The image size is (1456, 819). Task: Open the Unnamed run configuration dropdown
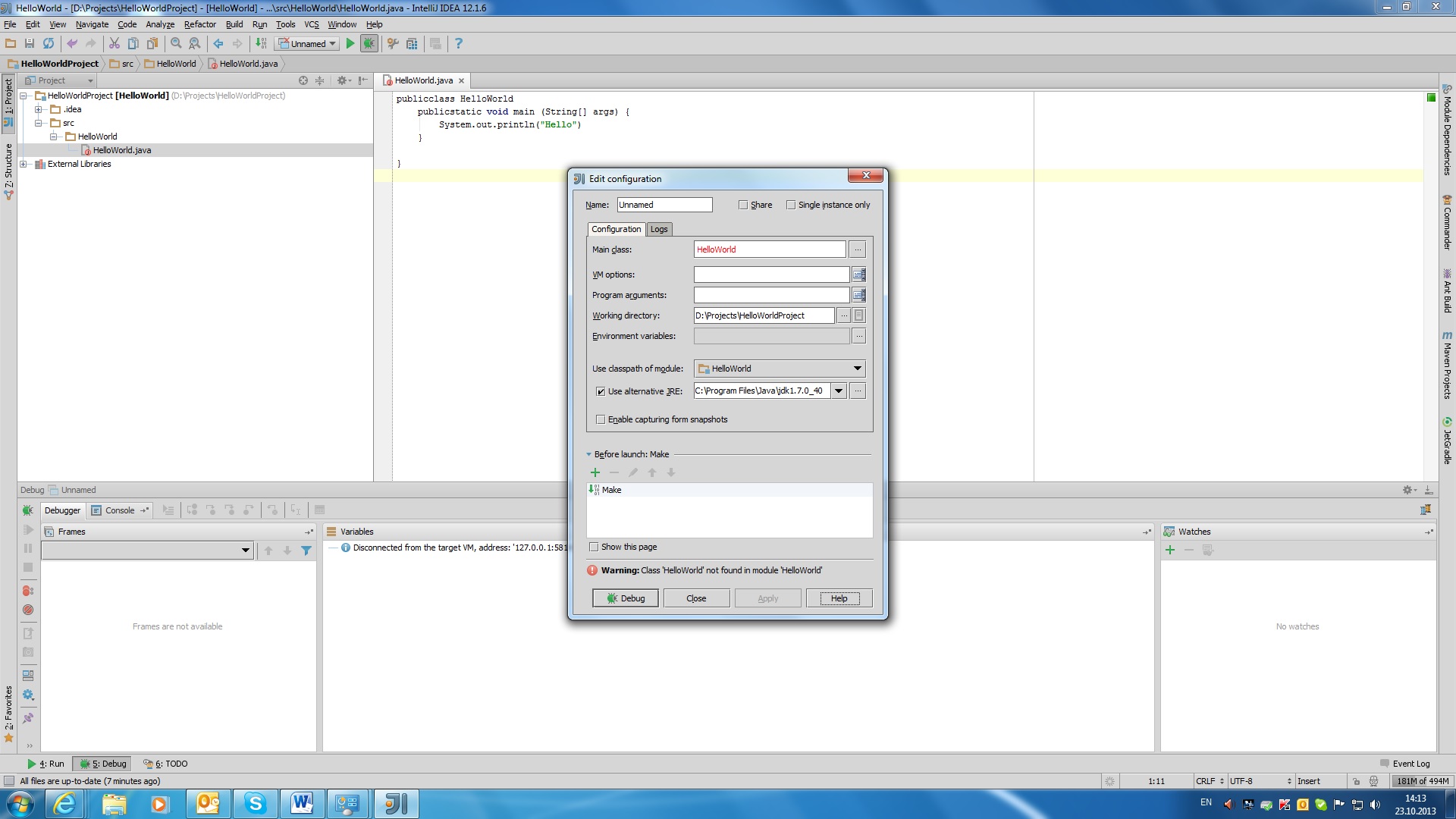(x=308, y=43)
